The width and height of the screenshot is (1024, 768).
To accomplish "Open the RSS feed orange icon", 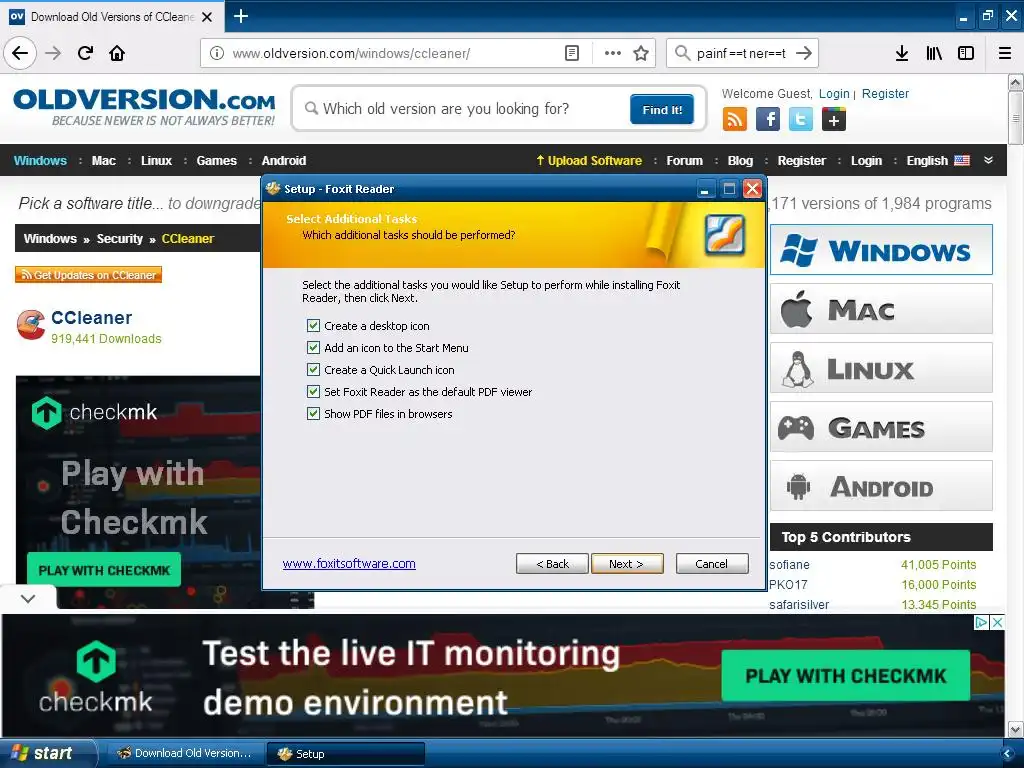I will click(x=735, y=120).
